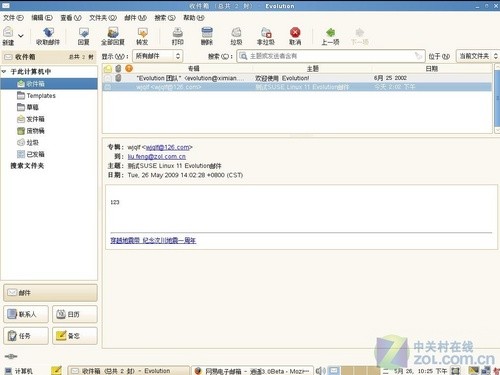
Task: Switch to the 联系人 (Contacts) view
Action: [x=26, y=314]
